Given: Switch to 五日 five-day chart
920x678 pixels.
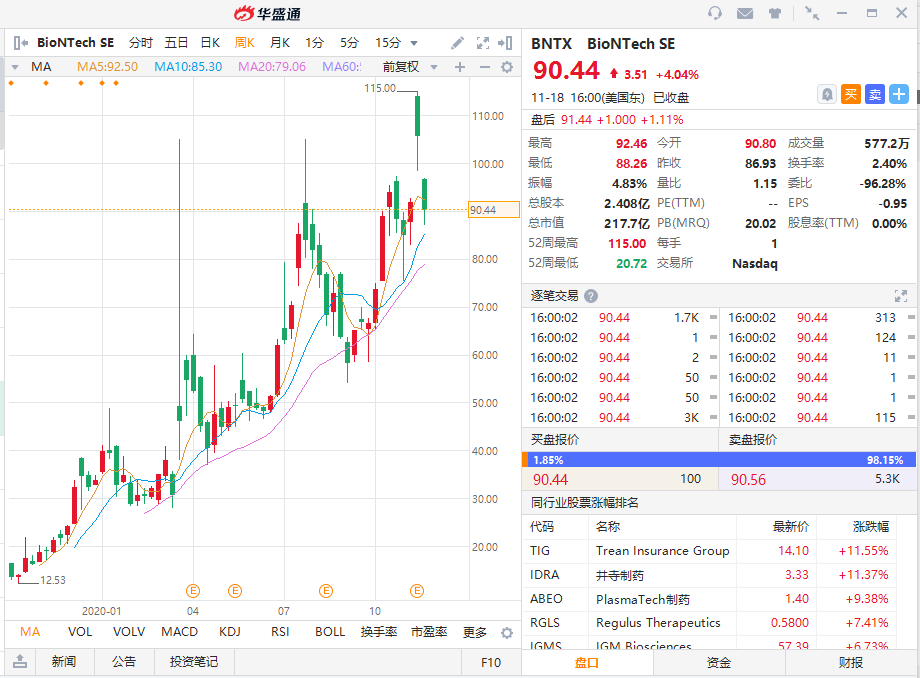Looking at the screenshot, I should (176, 43).
